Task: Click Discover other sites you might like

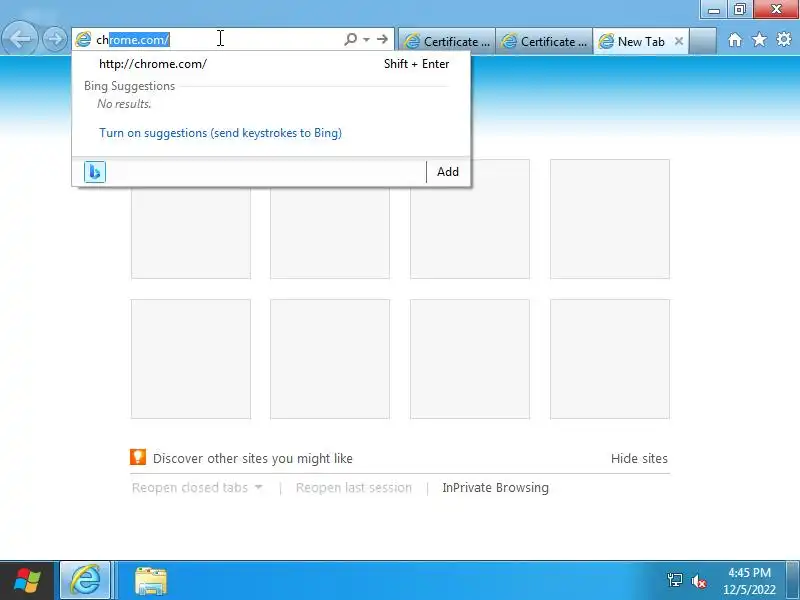Action: (253, 458)
